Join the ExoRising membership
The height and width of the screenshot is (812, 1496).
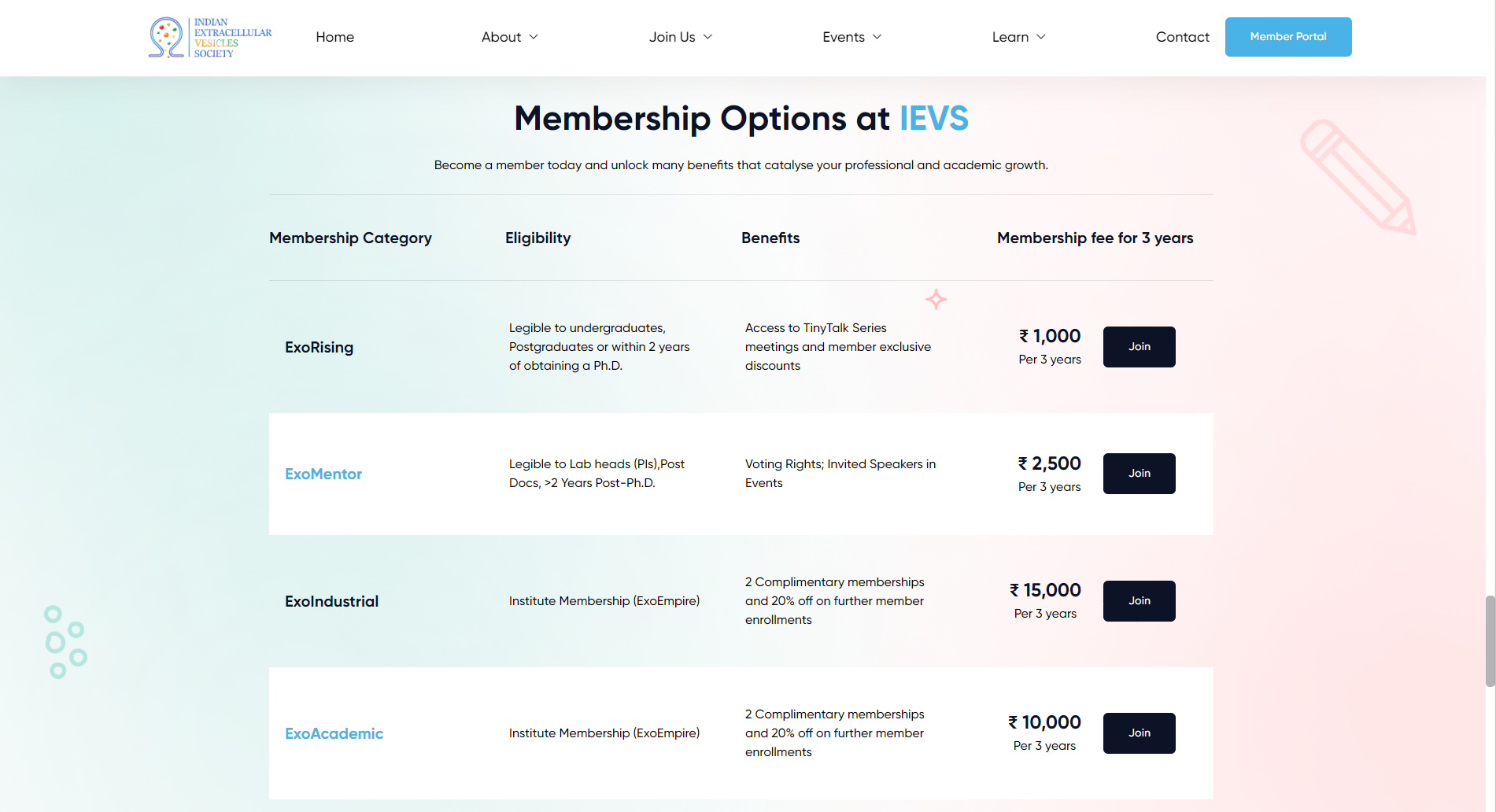[x=1139, y=347]
